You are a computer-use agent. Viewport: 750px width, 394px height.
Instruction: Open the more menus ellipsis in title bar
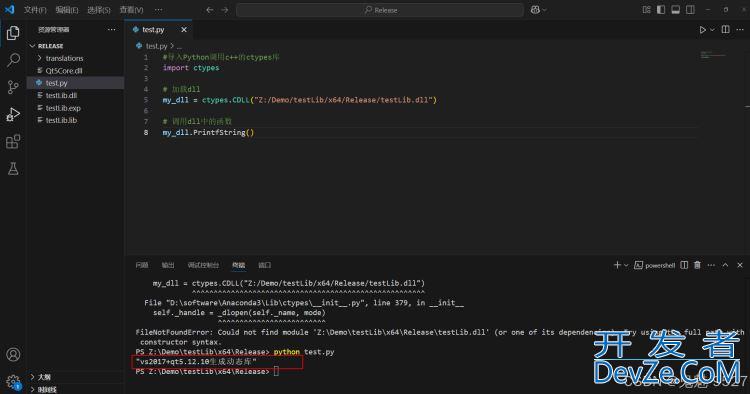click(158, 10)
